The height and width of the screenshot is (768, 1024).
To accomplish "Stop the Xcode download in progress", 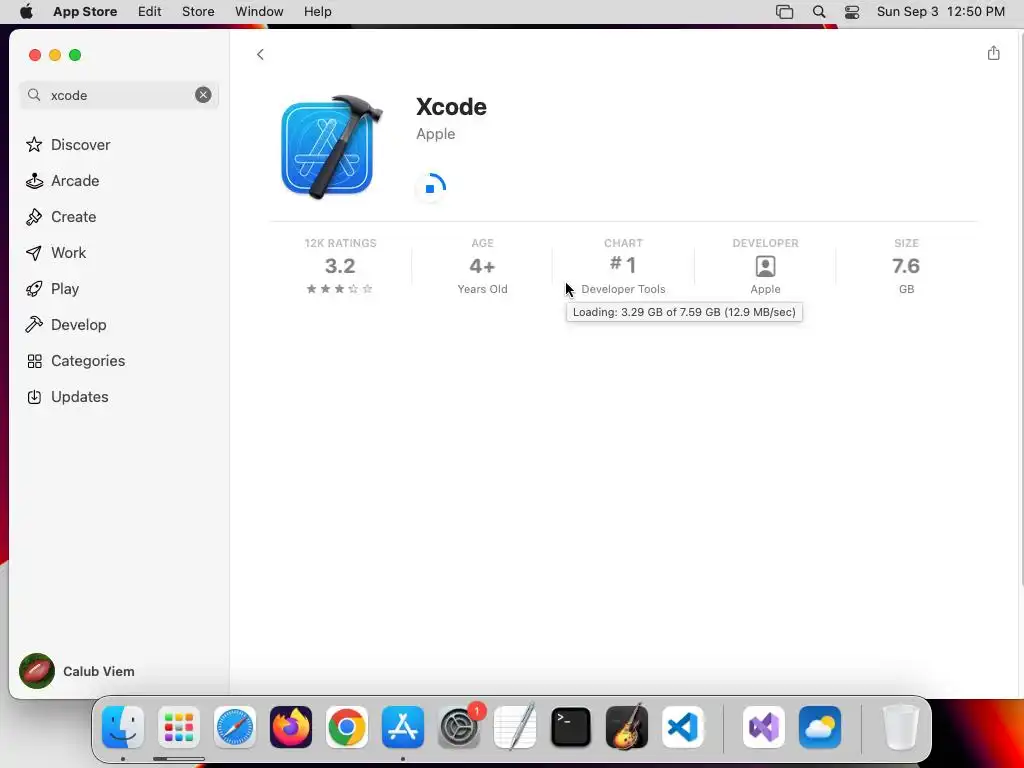I will 430,188.
